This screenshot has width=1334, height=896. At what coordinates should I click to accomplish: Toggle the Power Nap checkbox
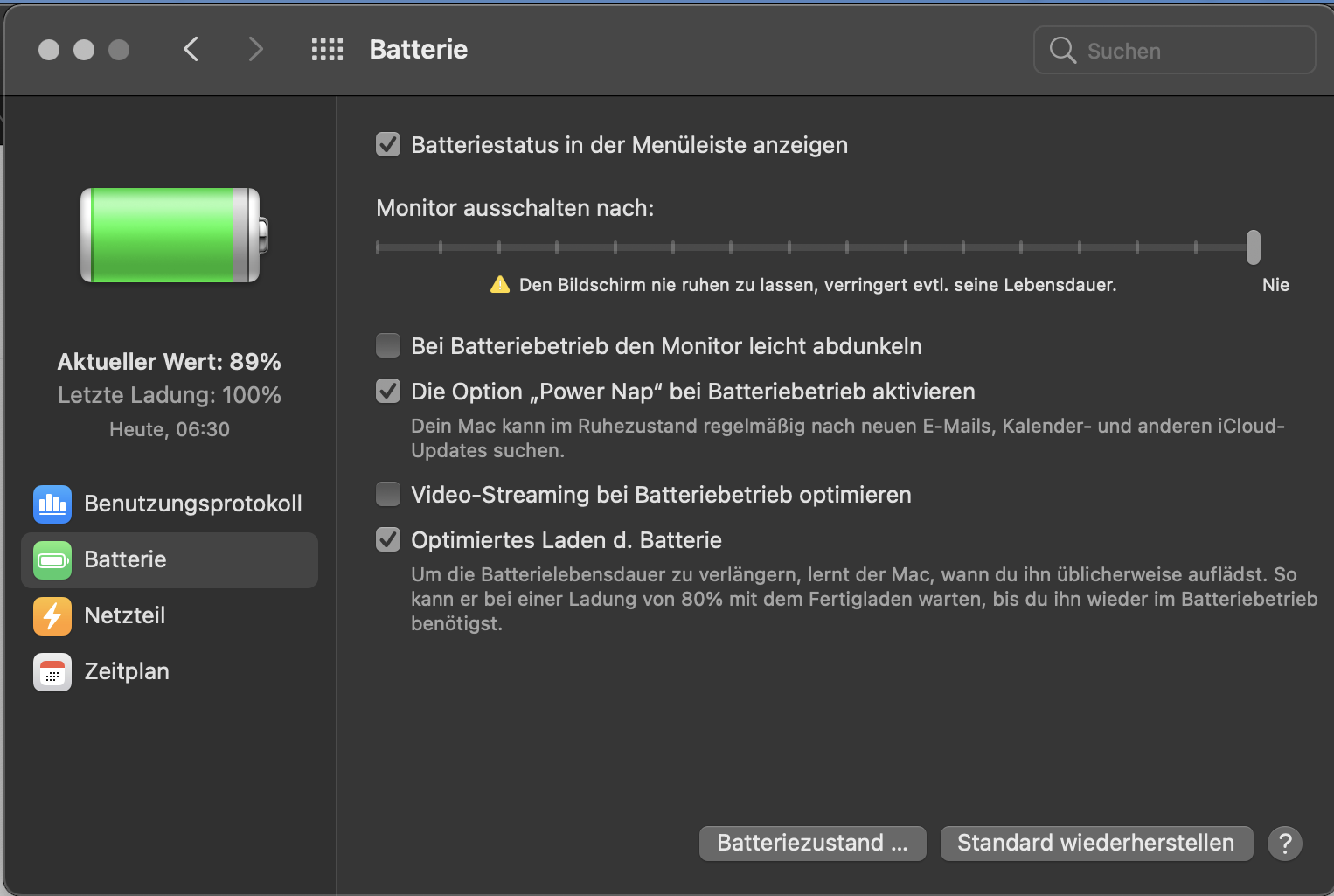pos(388,392)
